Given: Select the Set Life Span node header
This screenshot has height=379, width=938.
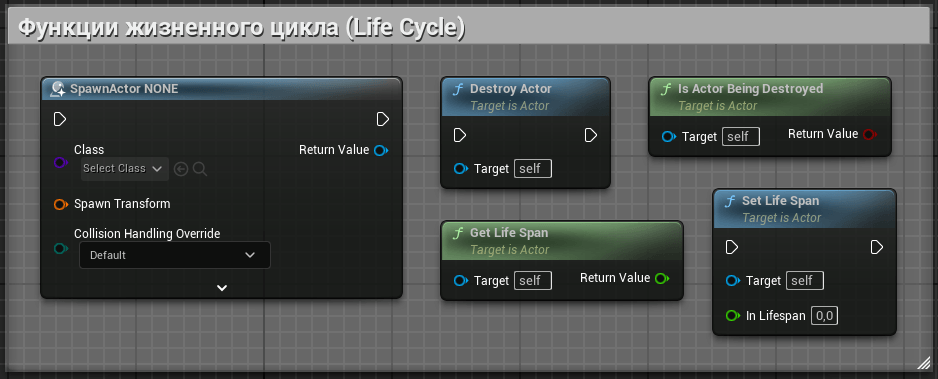Looking at the screenshot, I should [805, 209].
